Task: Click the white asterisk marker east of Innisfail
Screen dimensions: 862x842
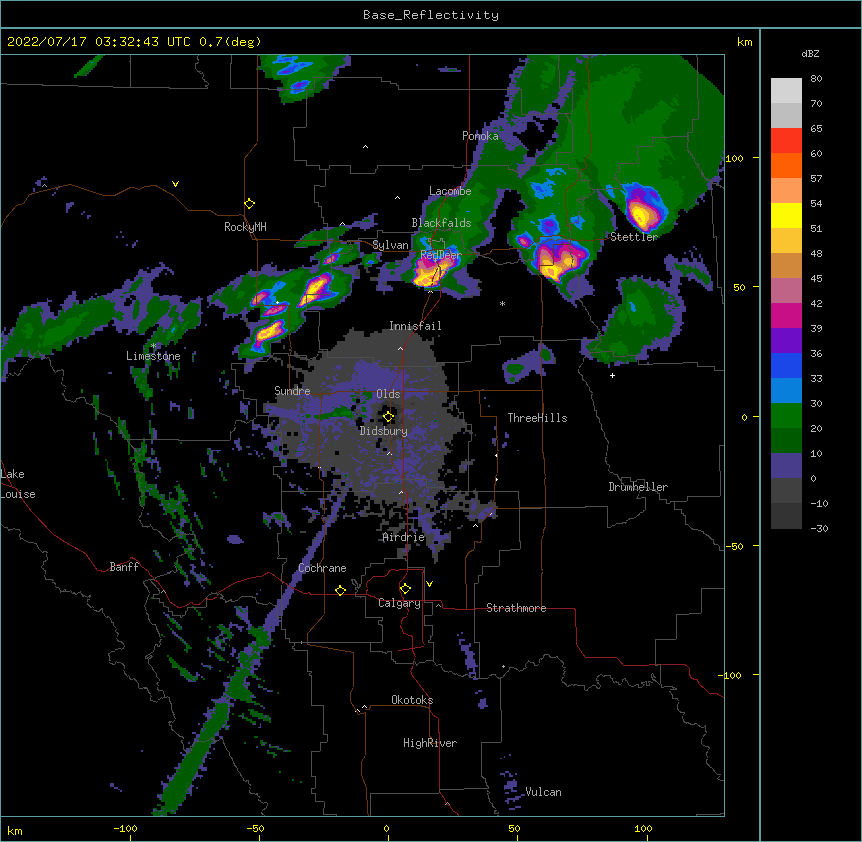Action: click(502, 303)
